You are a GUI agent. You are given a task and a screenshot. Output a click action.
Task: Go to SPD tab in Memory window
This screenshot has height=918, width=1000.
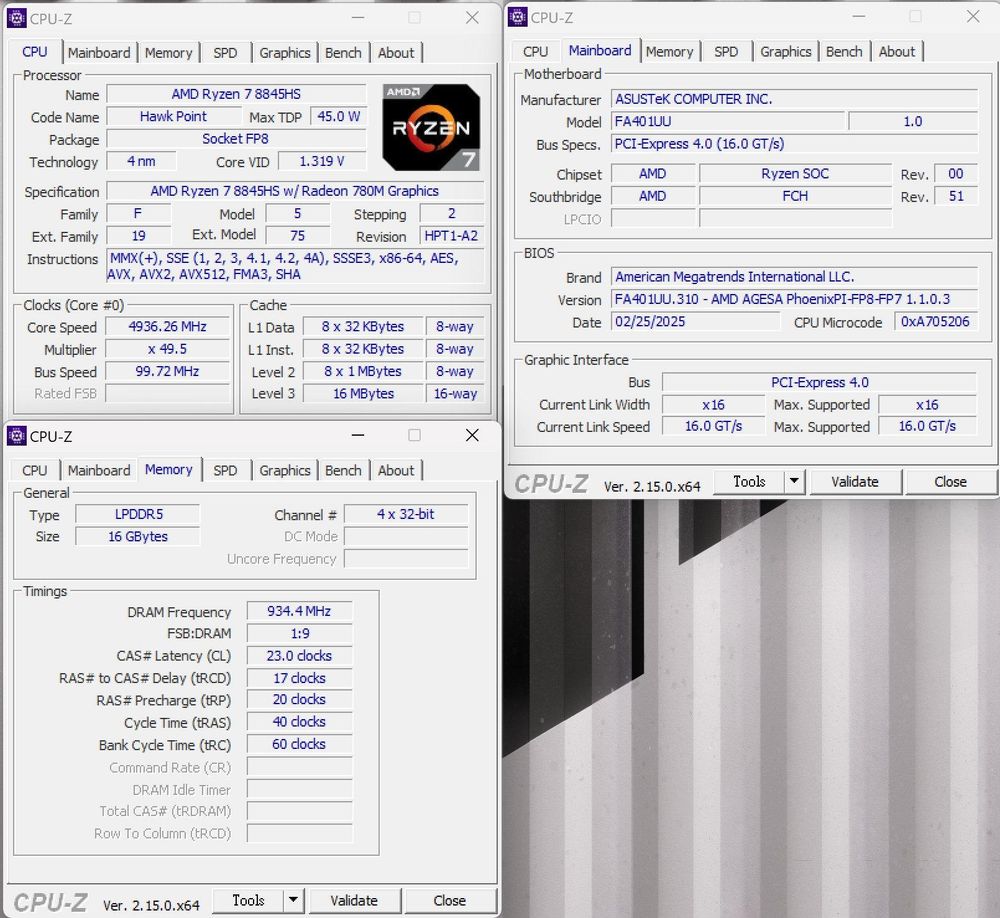(x=225, y=471)
